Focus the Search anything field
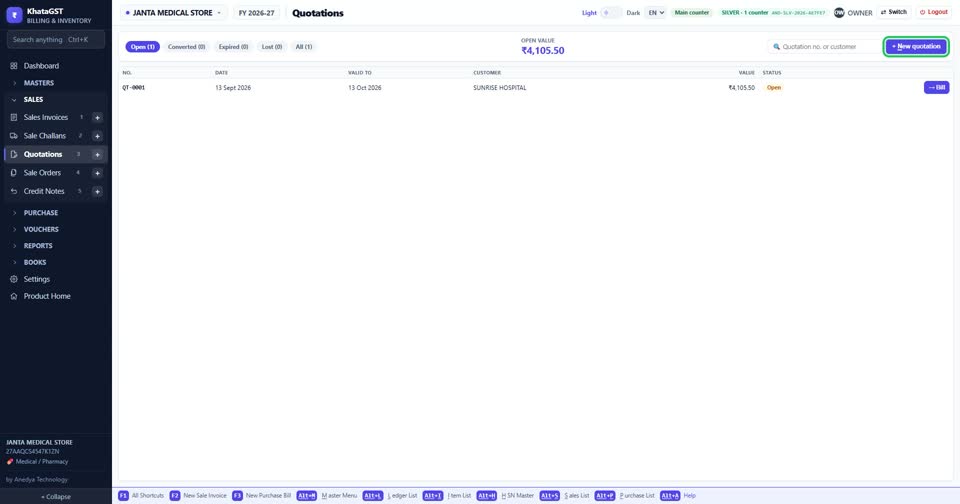 click(56, 40)
